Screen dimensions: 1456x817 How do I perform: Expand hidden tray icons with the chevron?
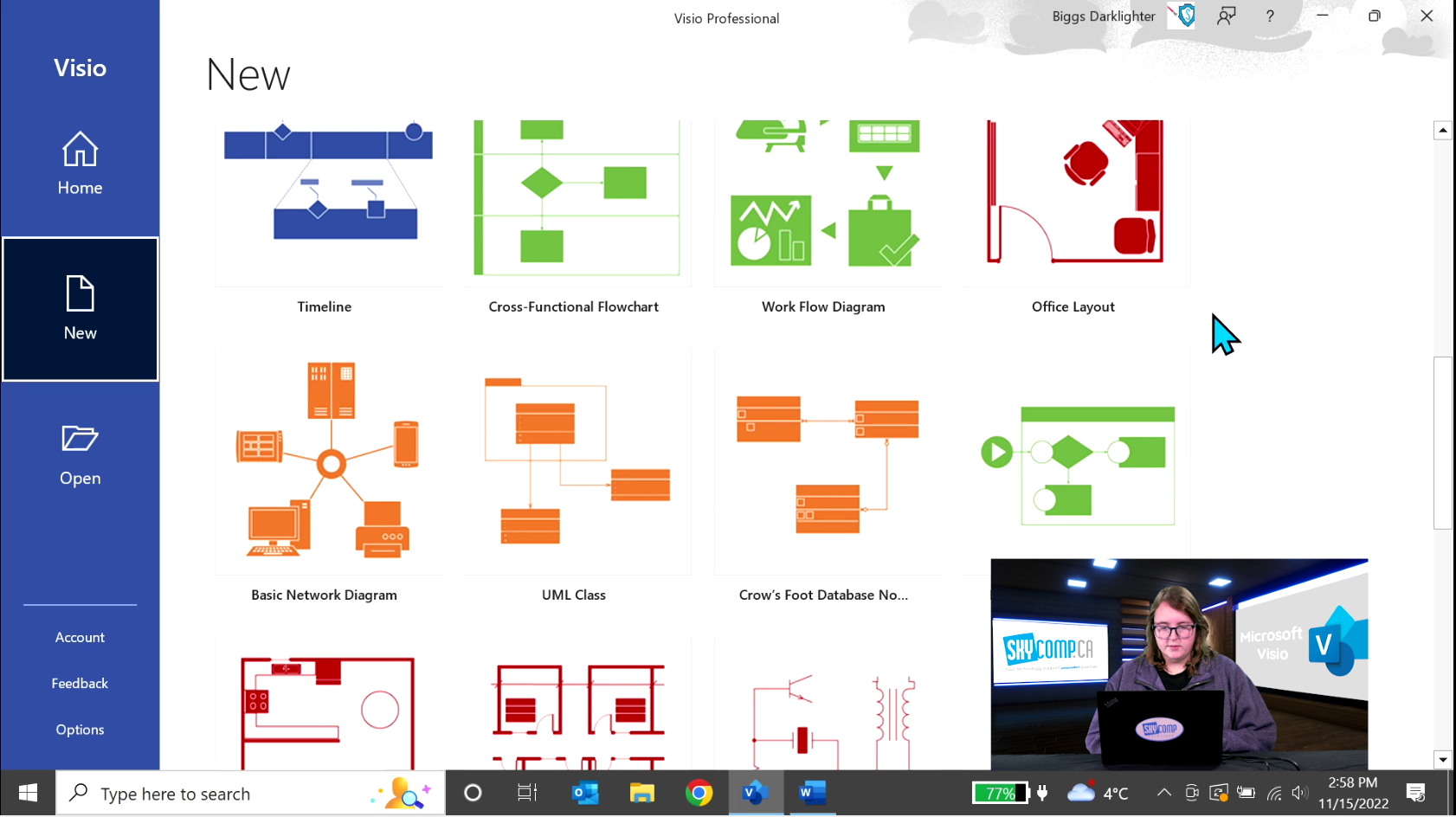(x=1164, y=793)
